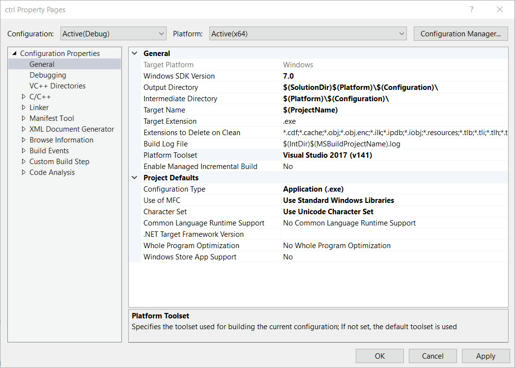This screenshot has width=515, height=368.
Task: Click the help question mark button
Action: click(x=471, y=9)
